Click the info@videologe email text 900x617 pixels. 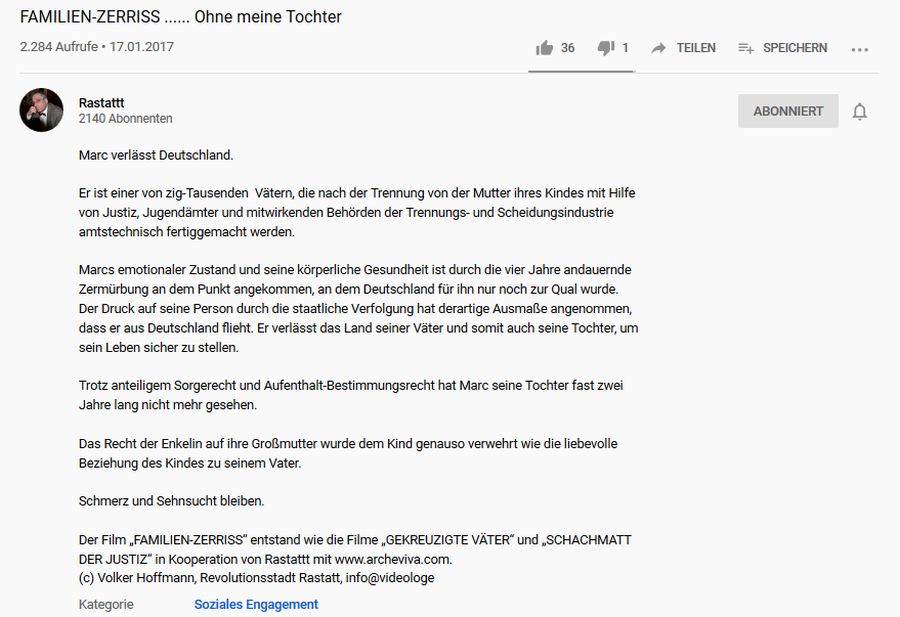coord(390,577)
